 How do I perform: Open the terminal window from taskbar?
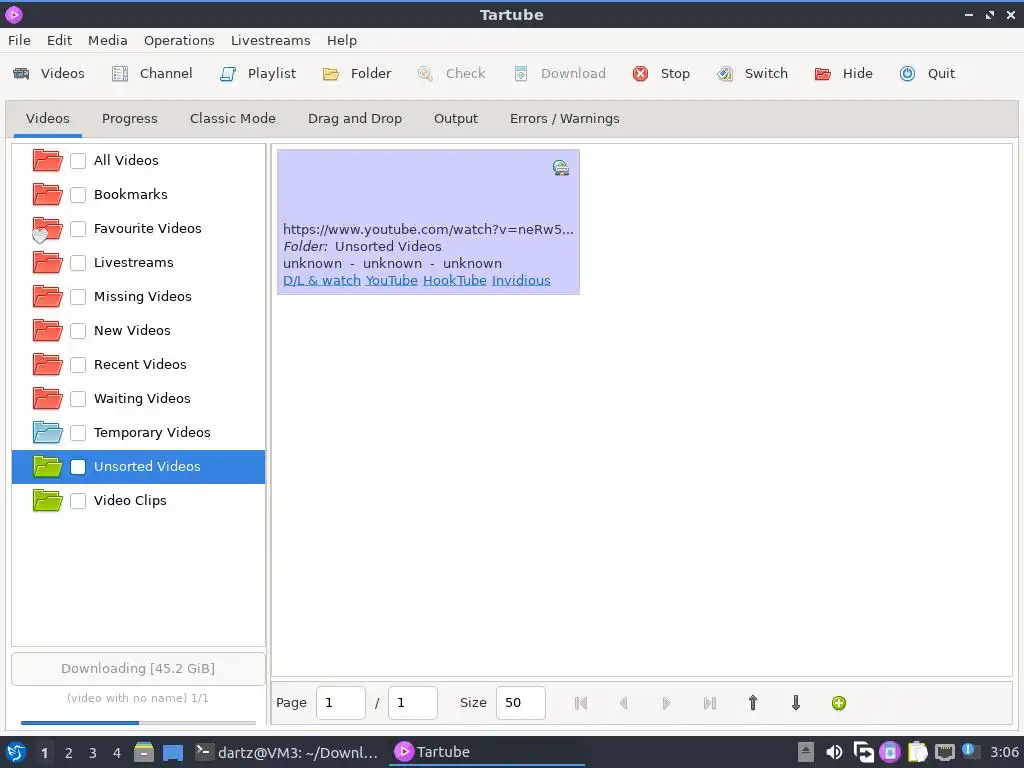287,752
